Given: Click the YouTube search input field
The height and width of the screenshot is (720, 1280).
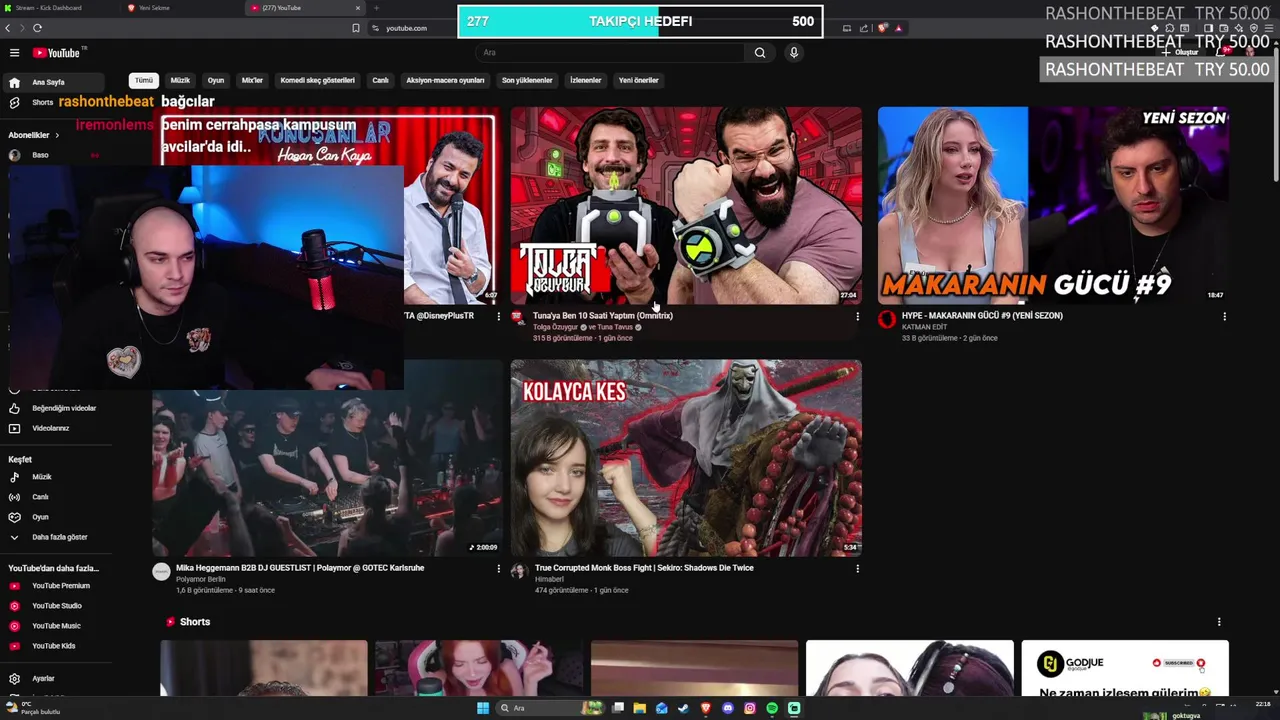Looking at the screenshot, I should (x=610, y=53).
